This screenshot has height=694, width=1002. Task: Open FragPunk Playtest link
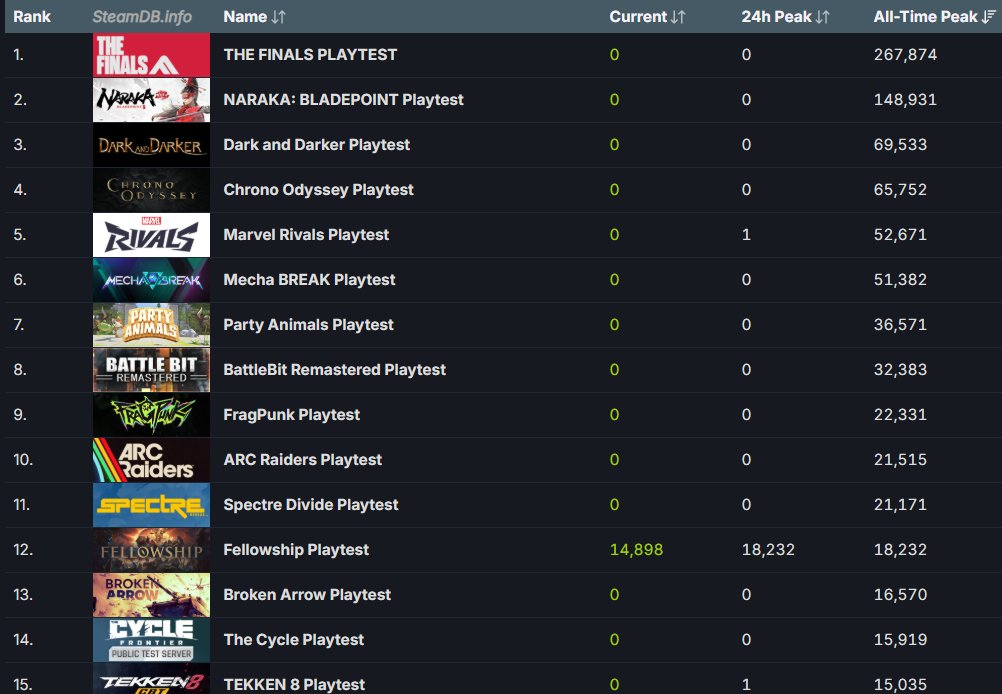tap(291, 415)
